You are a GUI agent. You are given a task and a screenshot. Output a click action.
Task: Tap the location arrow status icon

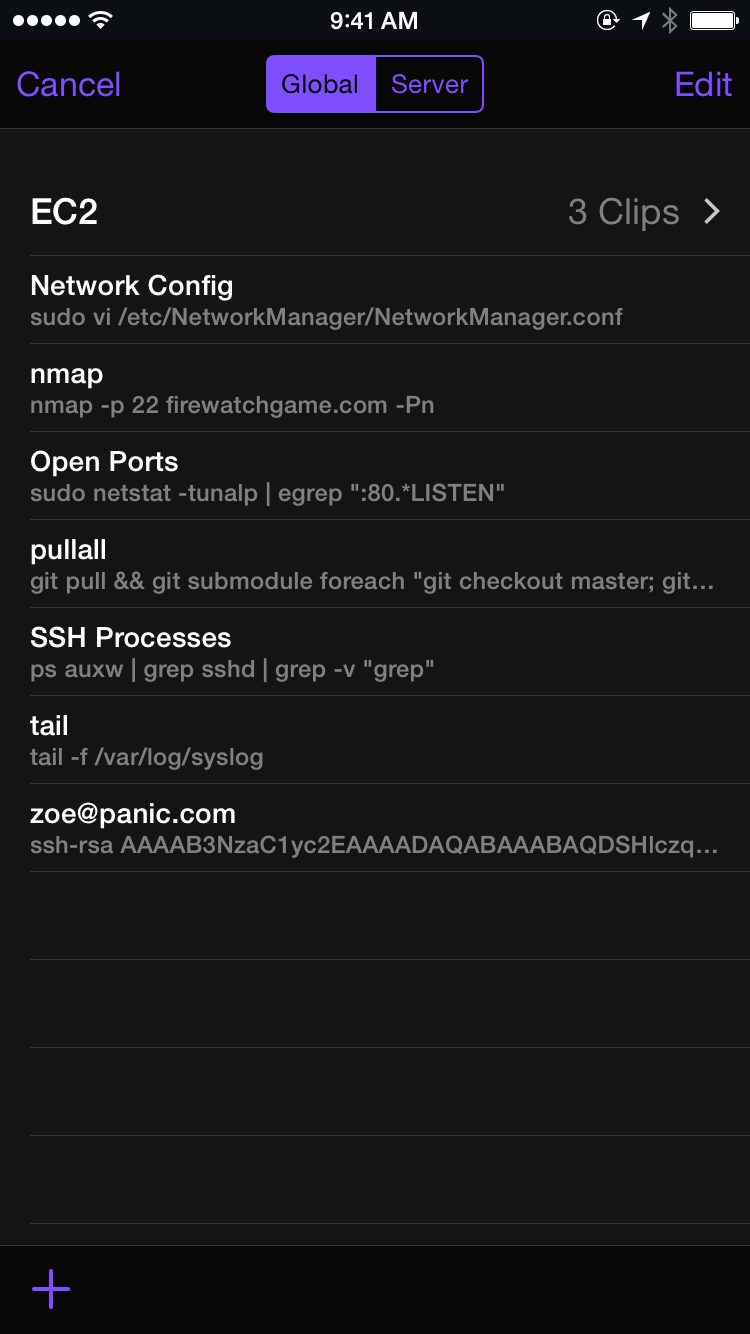pyautogui.click(x=641, y=20)
